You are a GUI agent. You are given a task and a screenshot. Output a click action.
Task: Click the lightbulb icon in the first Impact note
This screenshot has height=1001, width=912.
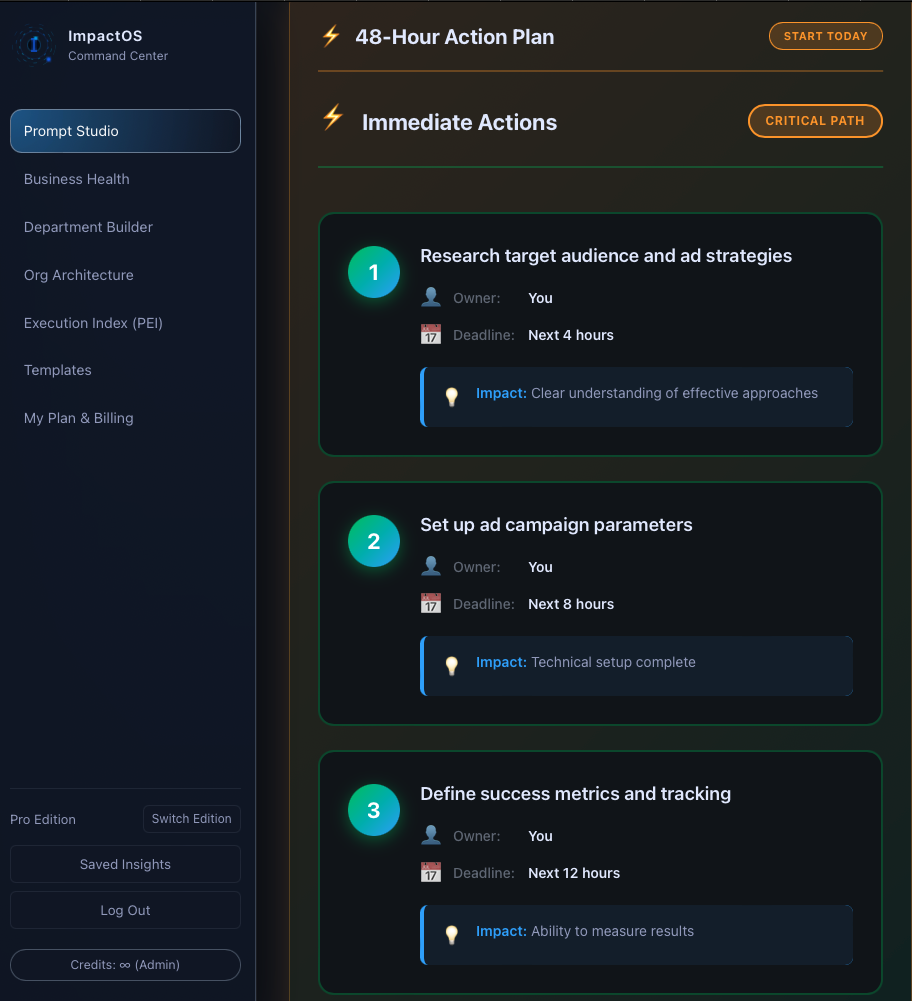tap(452, 396)
